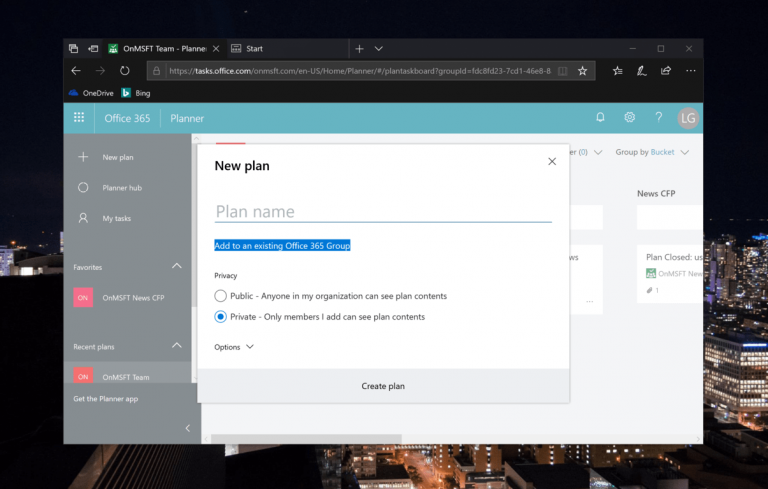This screenshot has height=489, width=768.
Task: Select the Private privacy option
Action: click(x=220, y=317)
